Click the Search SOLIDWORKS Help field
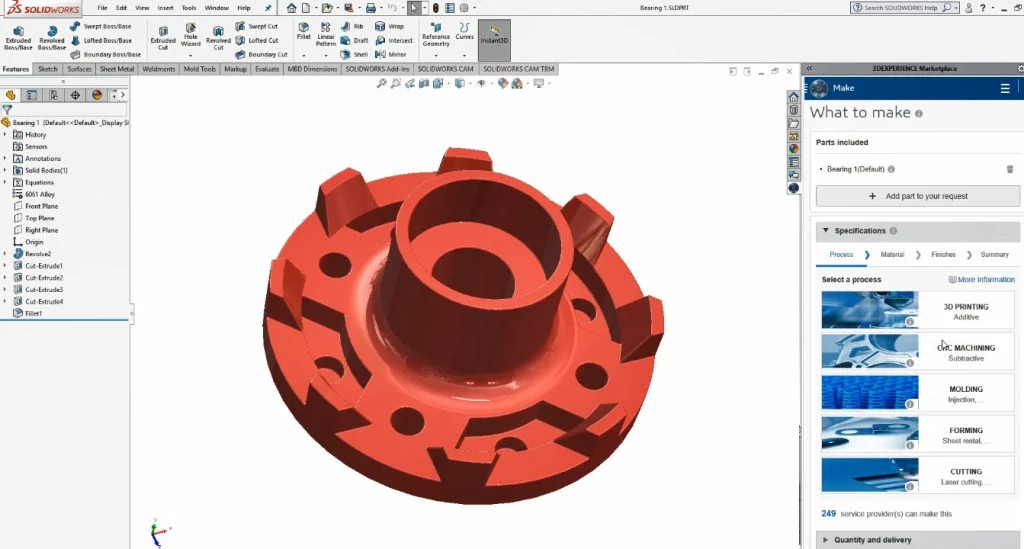 (x=901, y=7)
